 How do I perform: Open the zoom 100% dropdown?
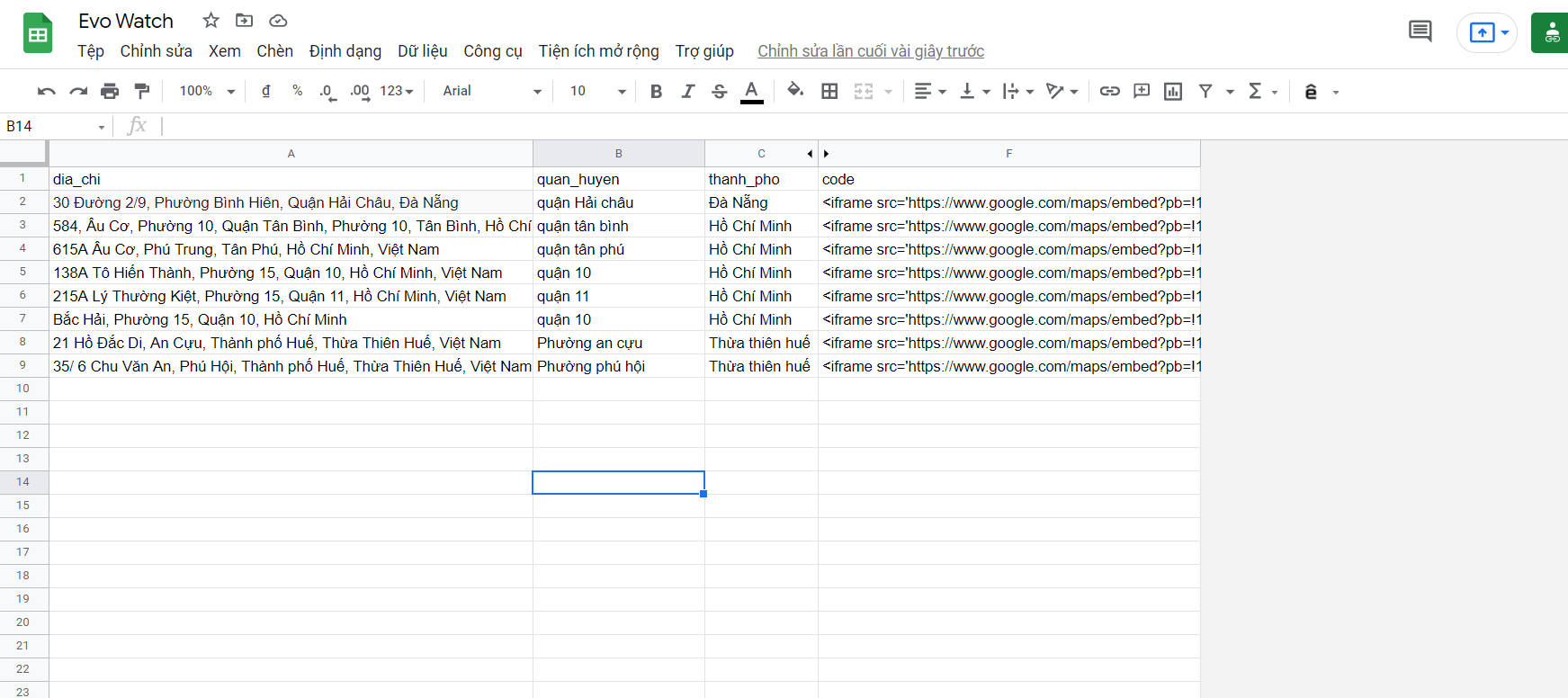point(207,91)
